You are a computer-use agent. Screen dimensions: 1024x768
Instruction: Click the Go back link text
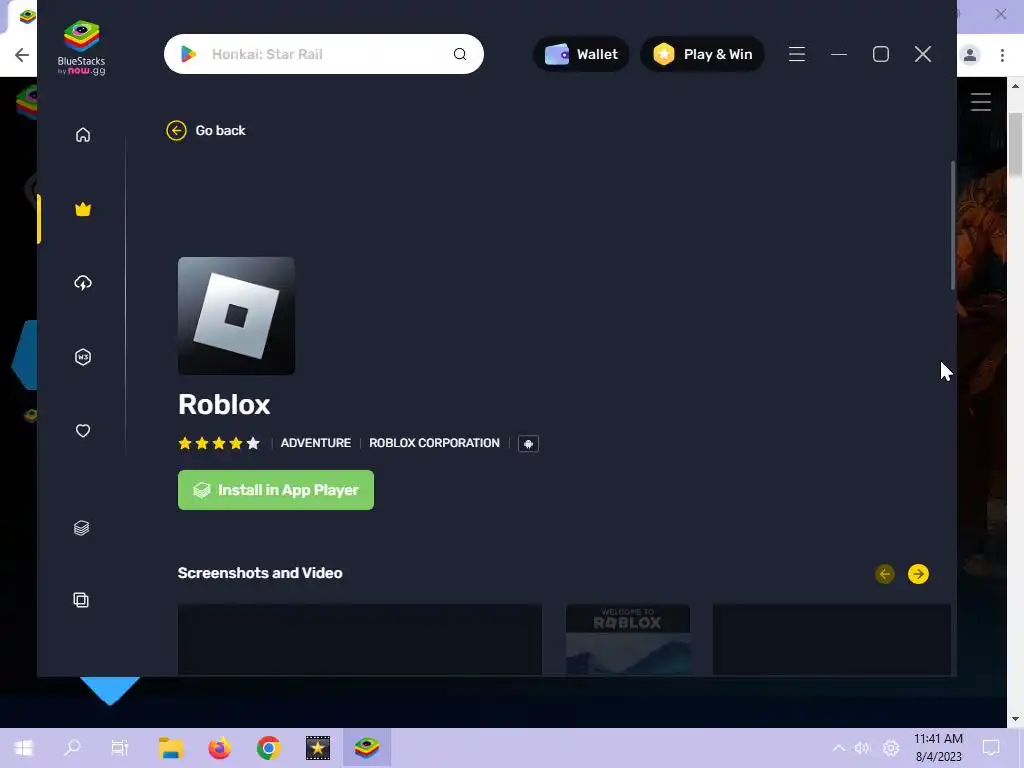click(220, 131)
